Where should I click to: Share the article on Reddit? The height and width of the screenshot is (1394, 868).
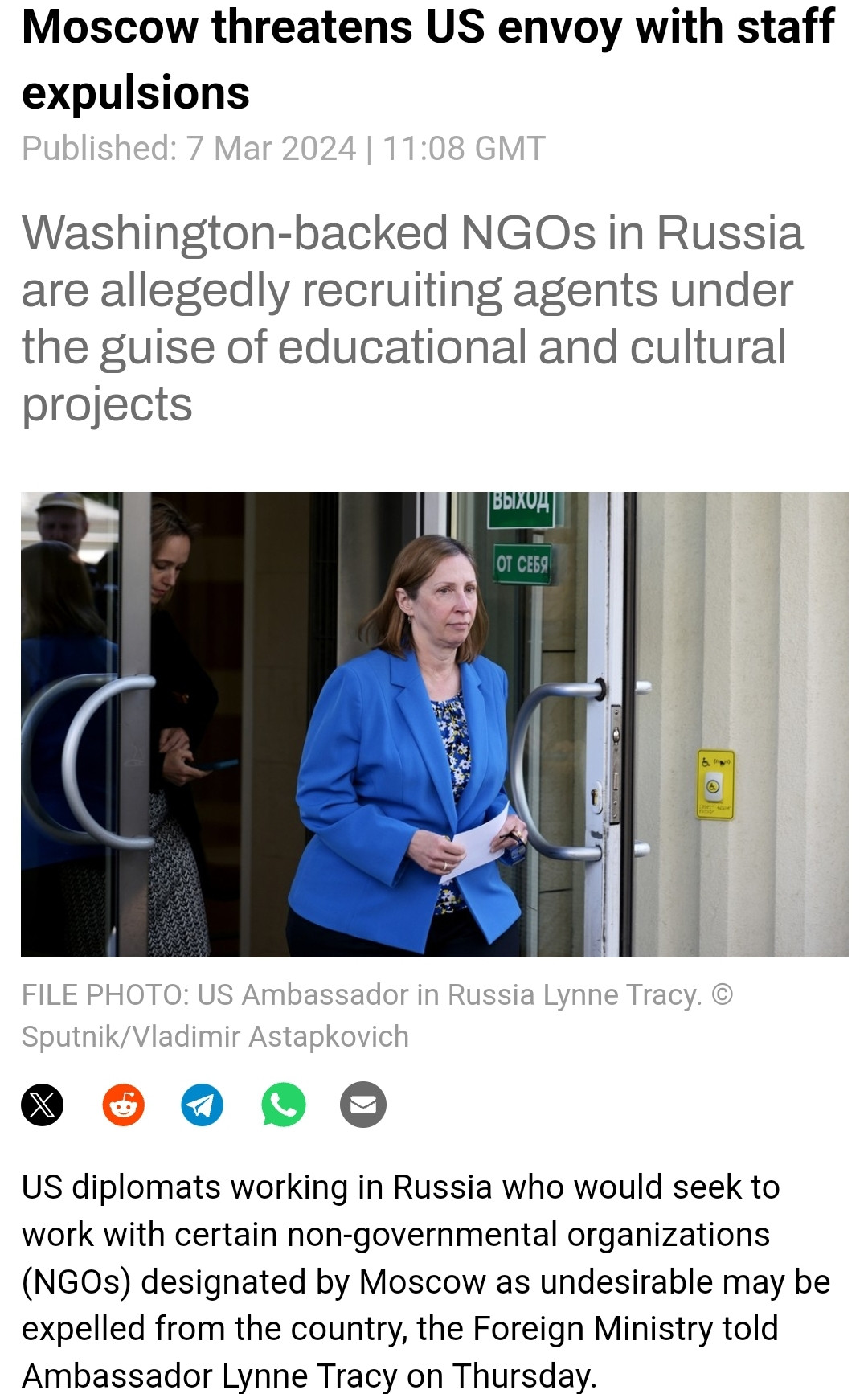click(123, 1105)
